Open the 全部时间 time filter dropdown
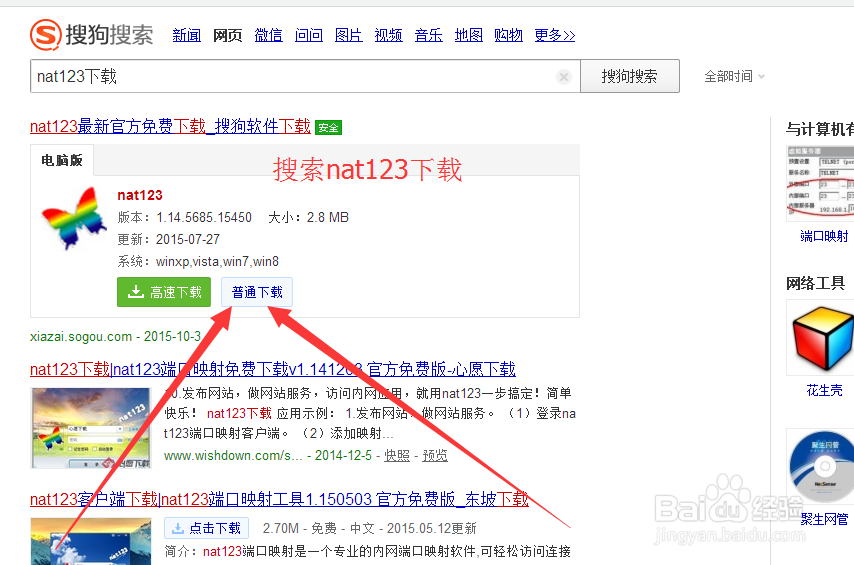 point(734,76)
